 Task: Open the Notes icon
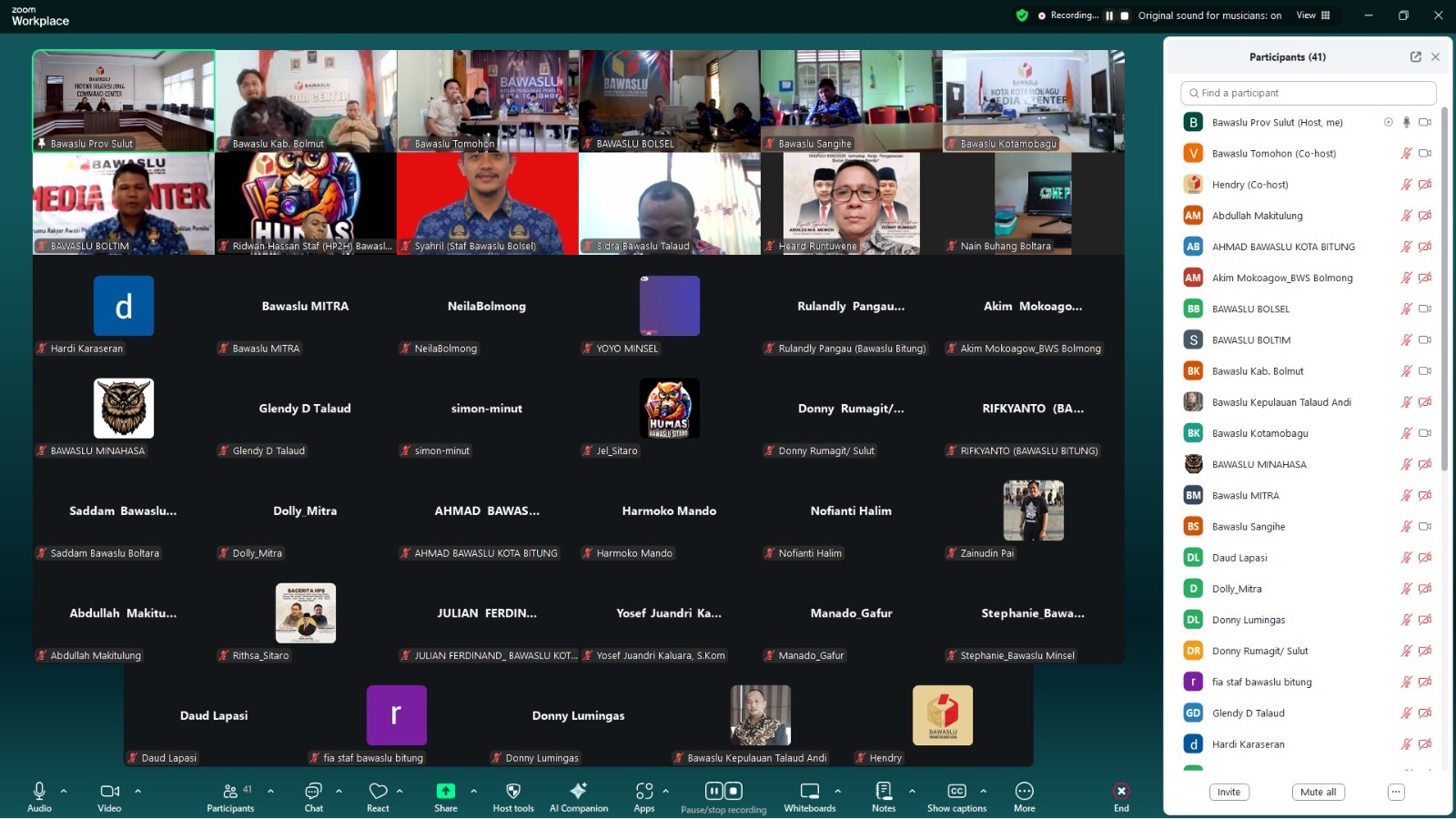pos(883,792)
